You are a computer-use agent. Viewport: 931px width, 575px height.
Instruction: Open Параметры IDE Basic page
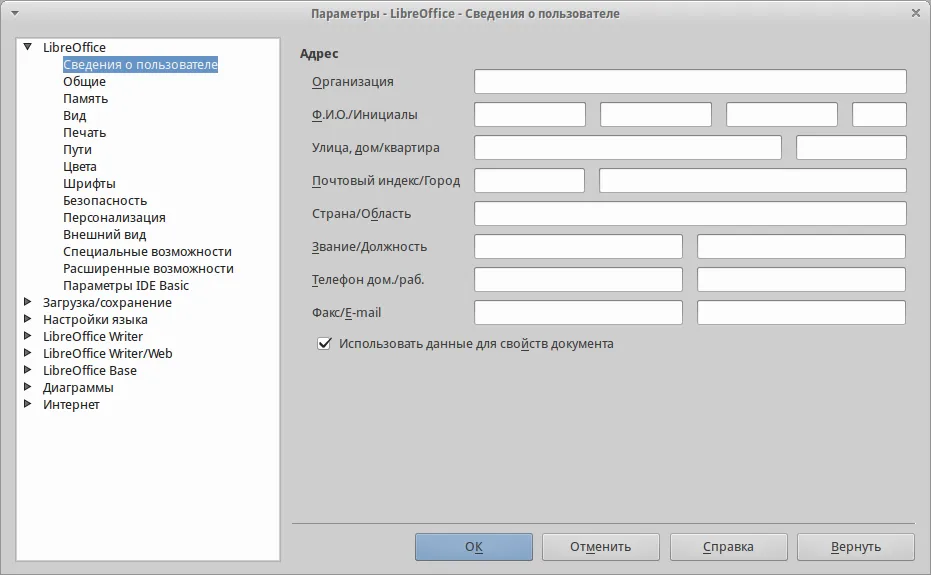coord(126,286)
